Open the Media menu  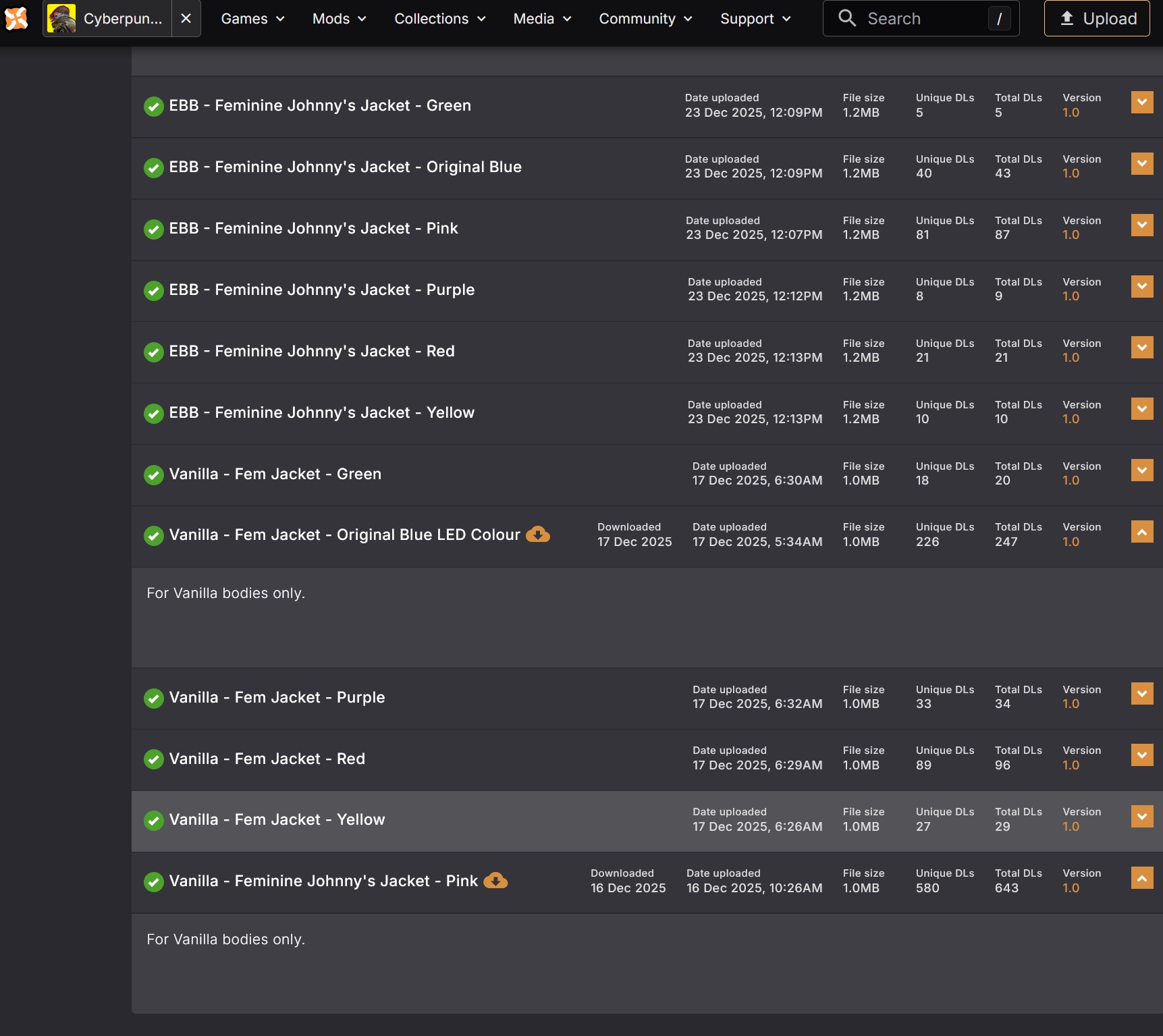[543, 18]
